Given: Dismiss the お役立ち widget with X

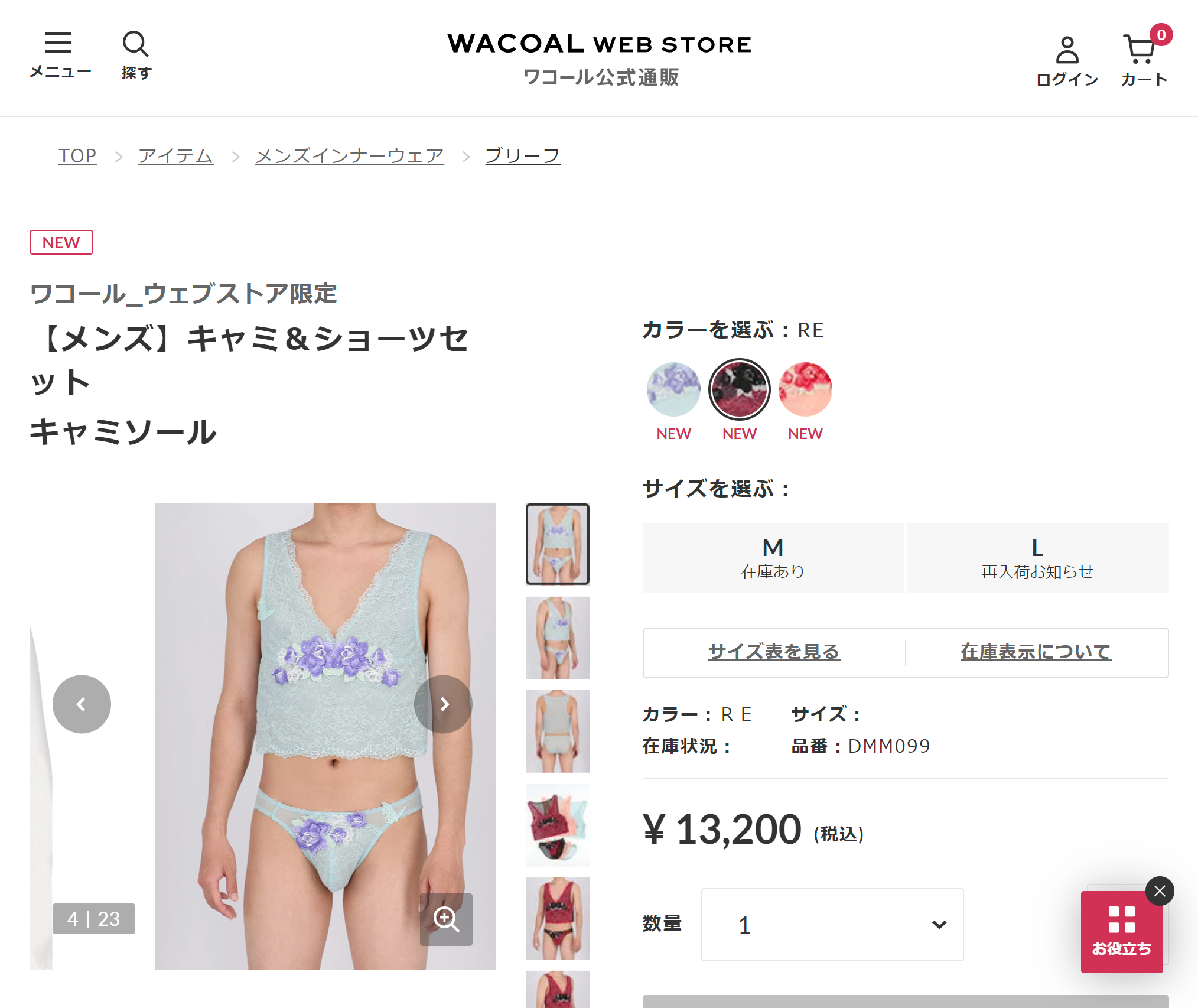Looking at the screenshot, I should point(1160,891).
